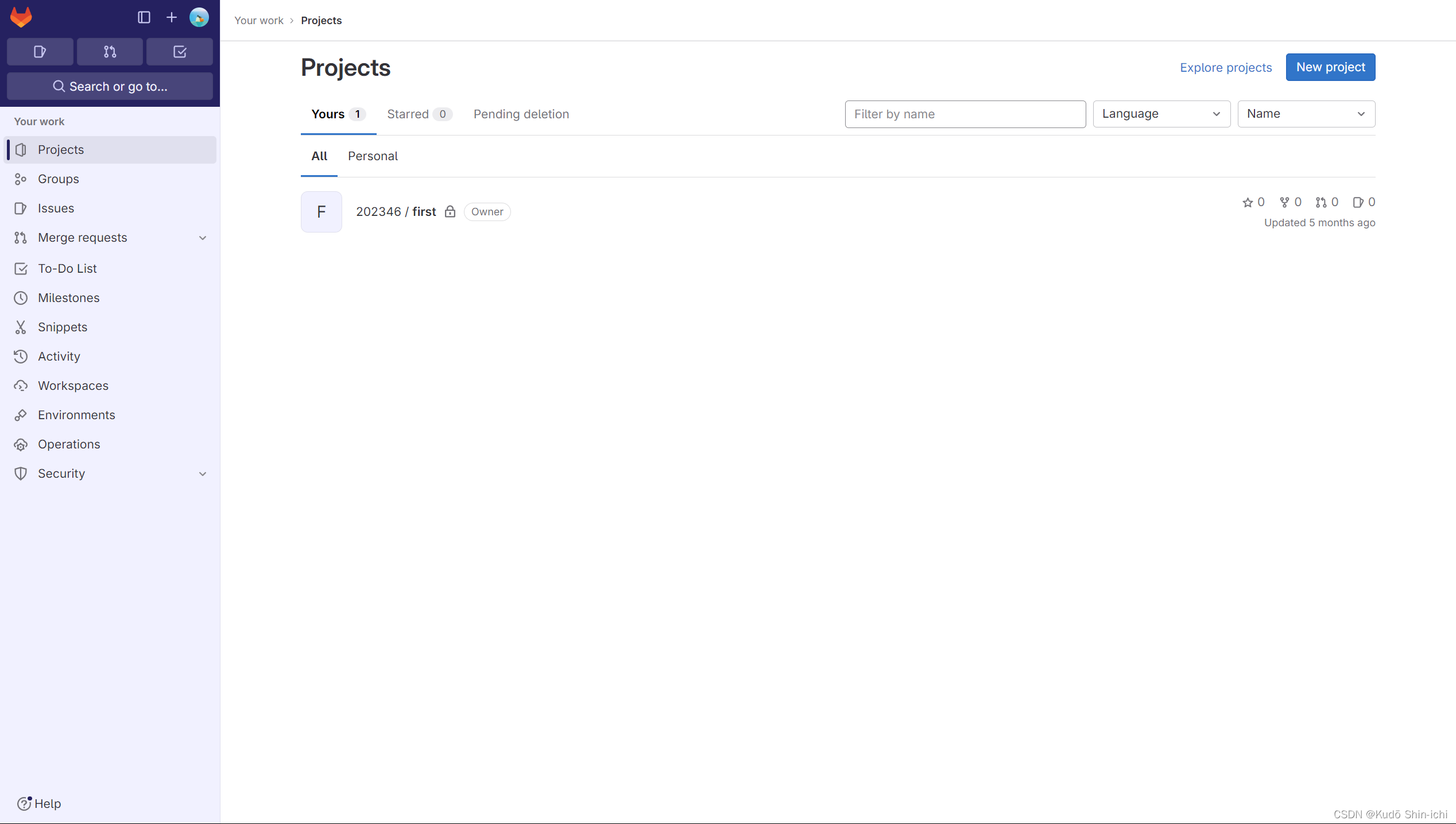Open the Snippets sidebar icon

(21, 326)
